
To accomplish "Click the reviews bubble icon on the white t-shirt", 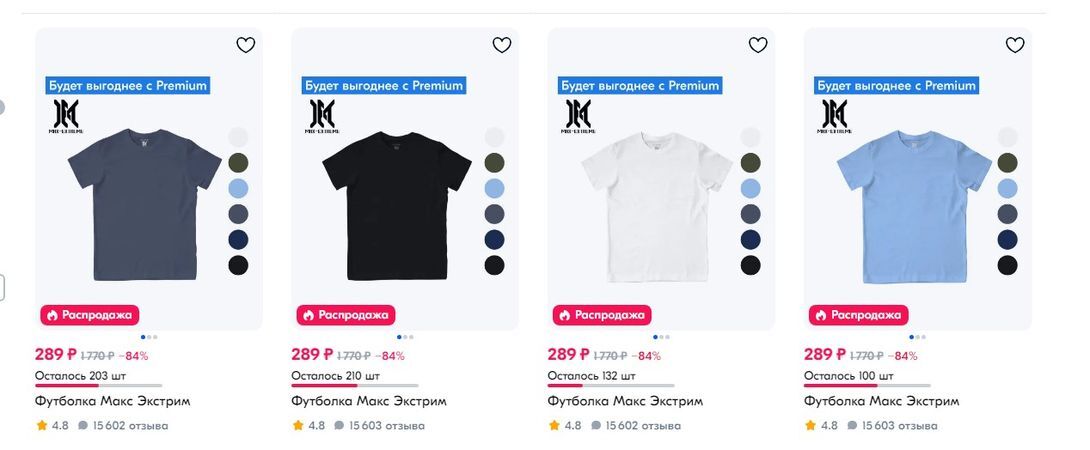I will (x=596, y=425).
